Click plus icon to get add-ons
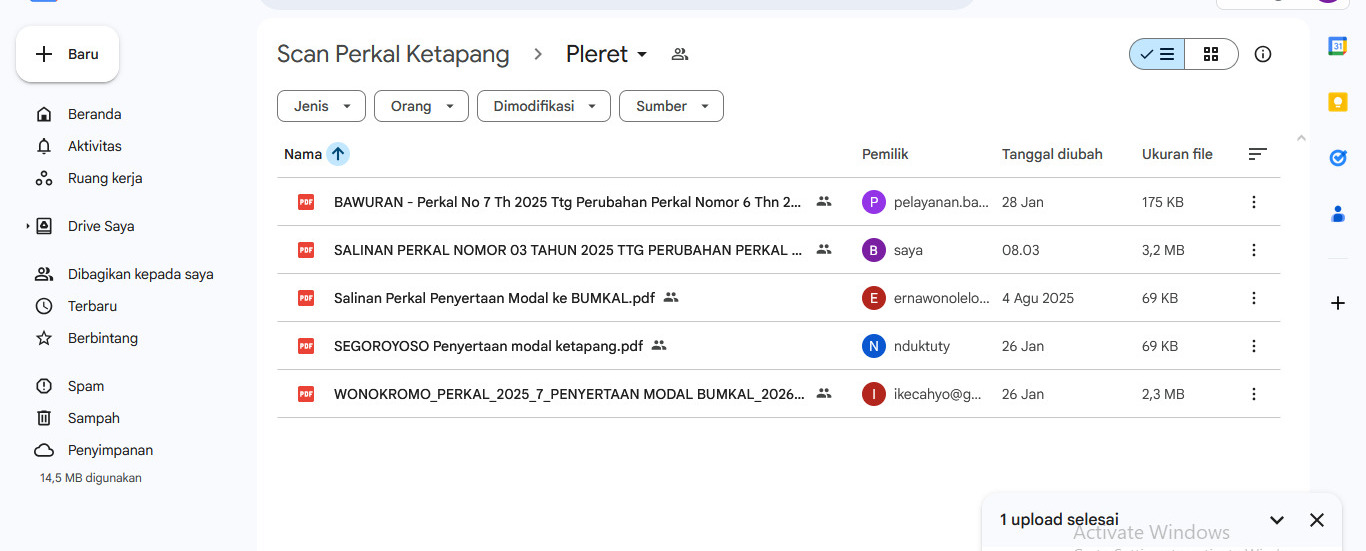 (1337, 302)
